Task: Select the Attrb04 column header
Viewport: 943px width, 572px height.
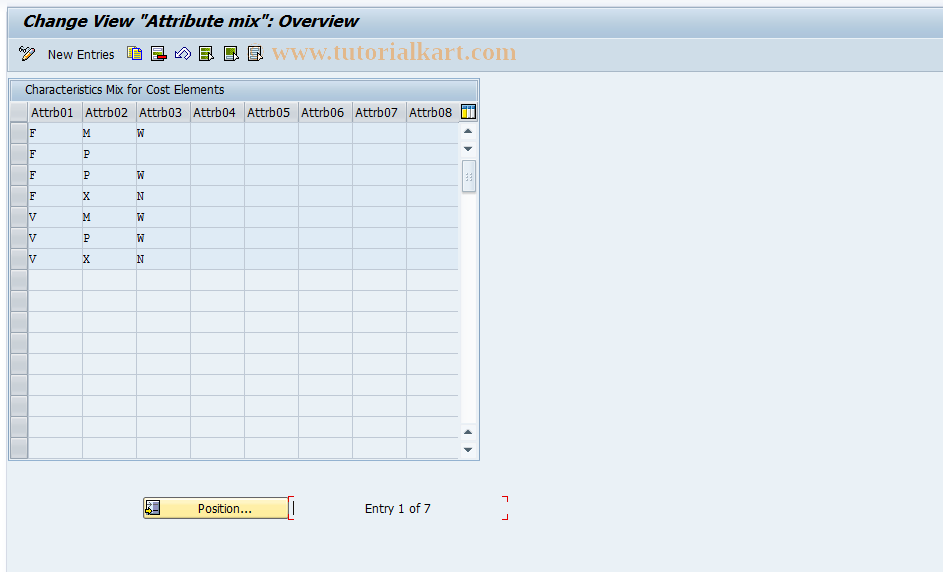Action: coord(217,112)
